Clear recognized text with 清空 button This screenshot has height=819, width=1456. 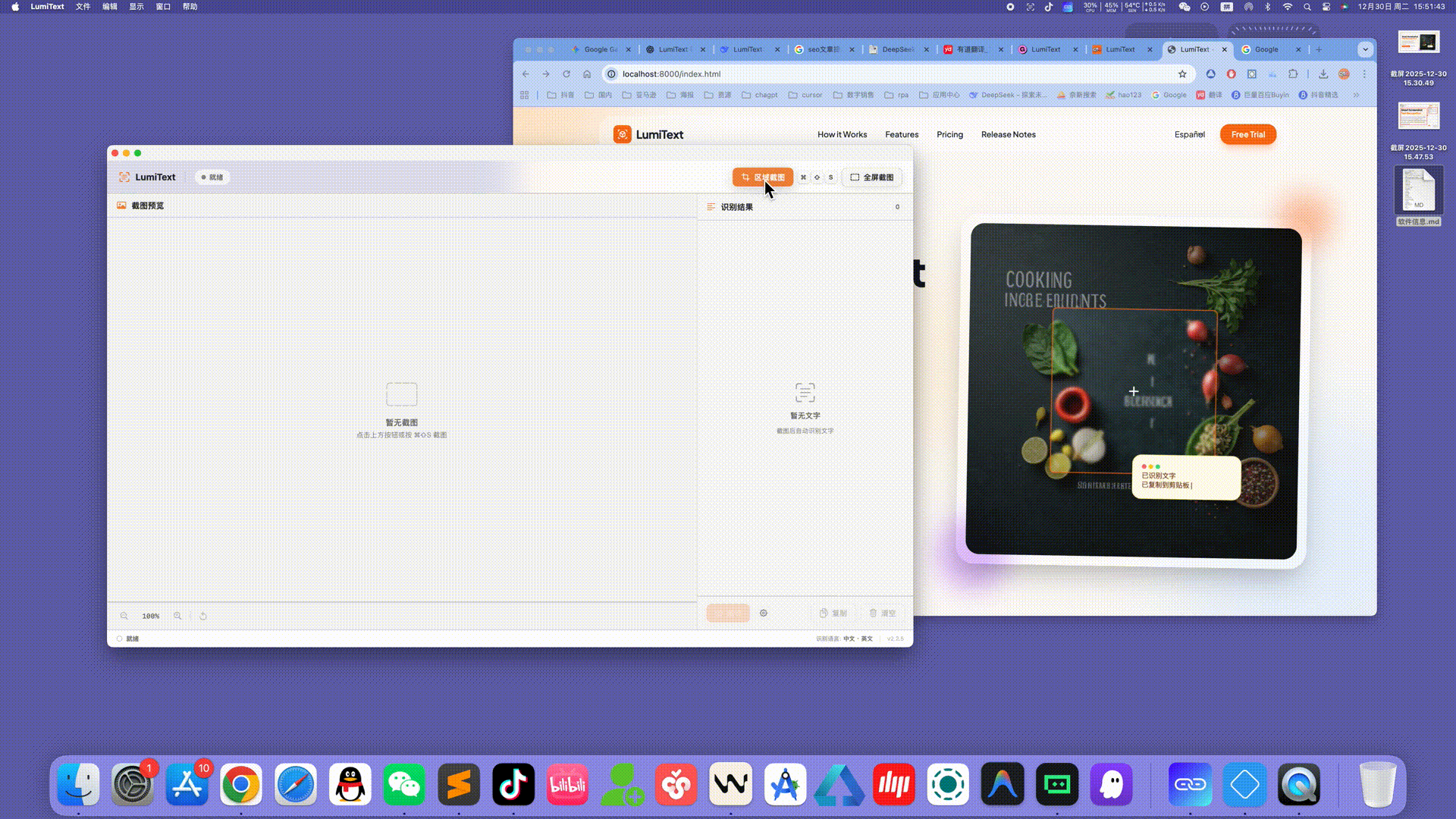pos(883,613)
